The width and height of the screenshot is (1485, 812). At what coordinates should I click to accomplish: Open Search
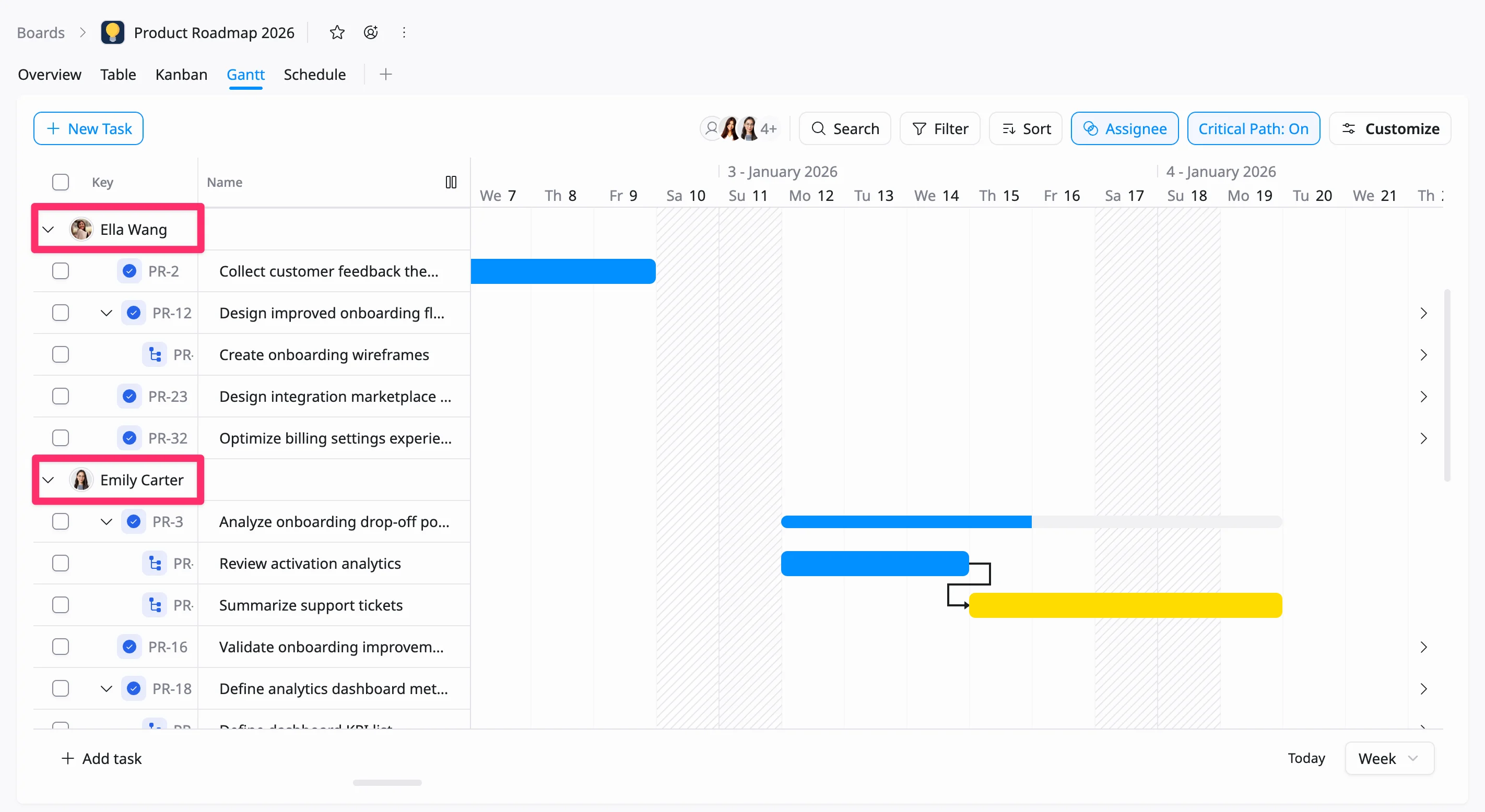click(x=844, y=128)
